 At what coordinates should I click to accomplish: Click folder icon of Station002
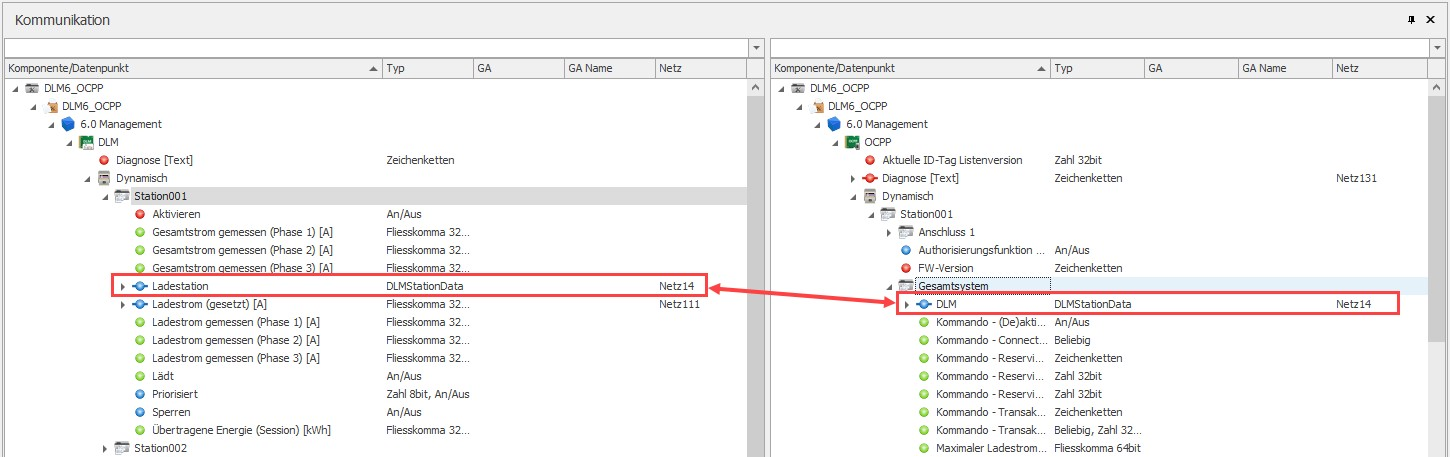point(122,448)
